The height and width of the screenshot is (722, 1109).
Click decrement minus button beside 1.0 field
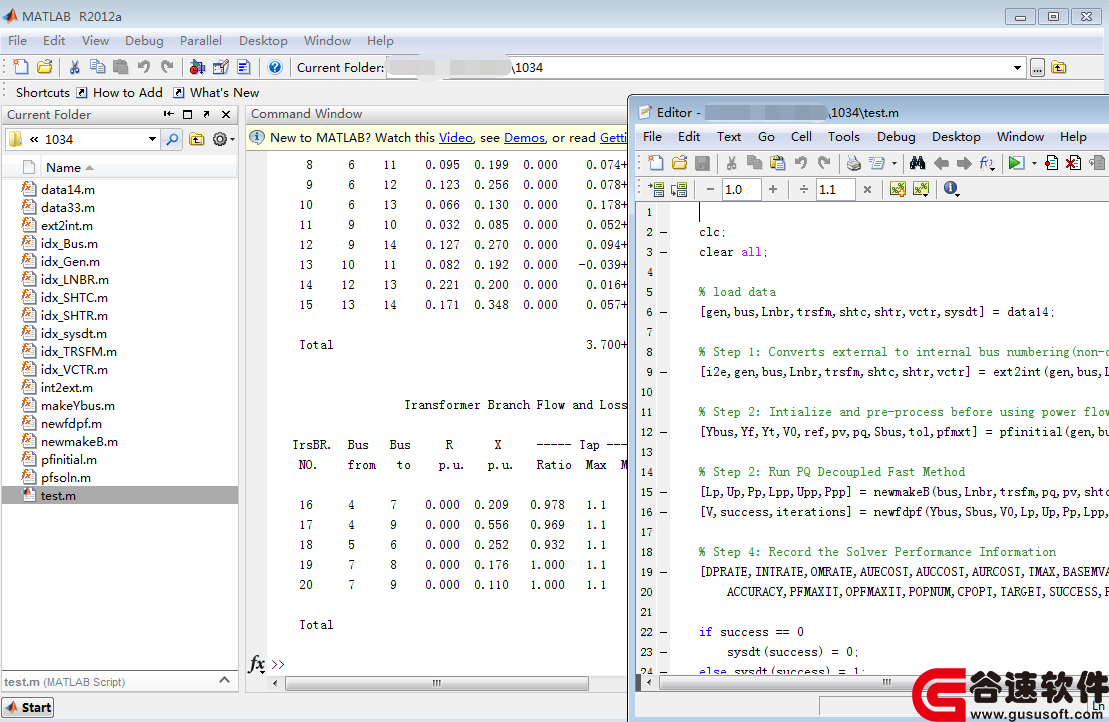pyautogui.click(x=710, y=190)
